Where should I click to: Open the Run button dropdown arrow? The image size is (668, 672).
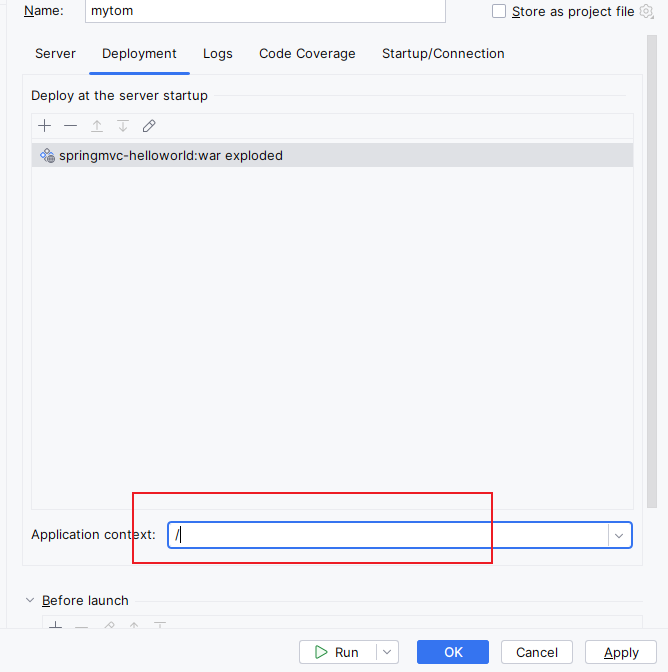[x=387, y=652]
